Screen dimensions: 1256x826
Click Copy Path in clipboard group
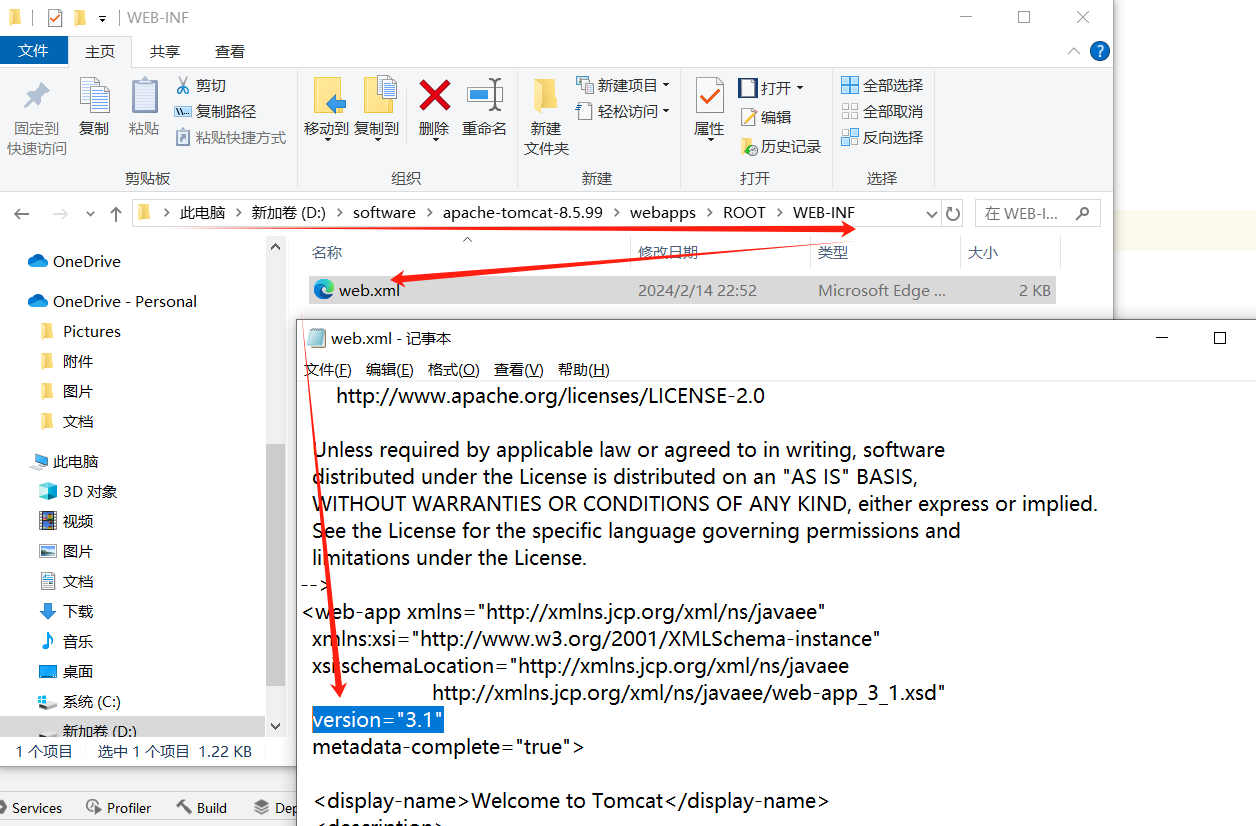click(215, 112)
